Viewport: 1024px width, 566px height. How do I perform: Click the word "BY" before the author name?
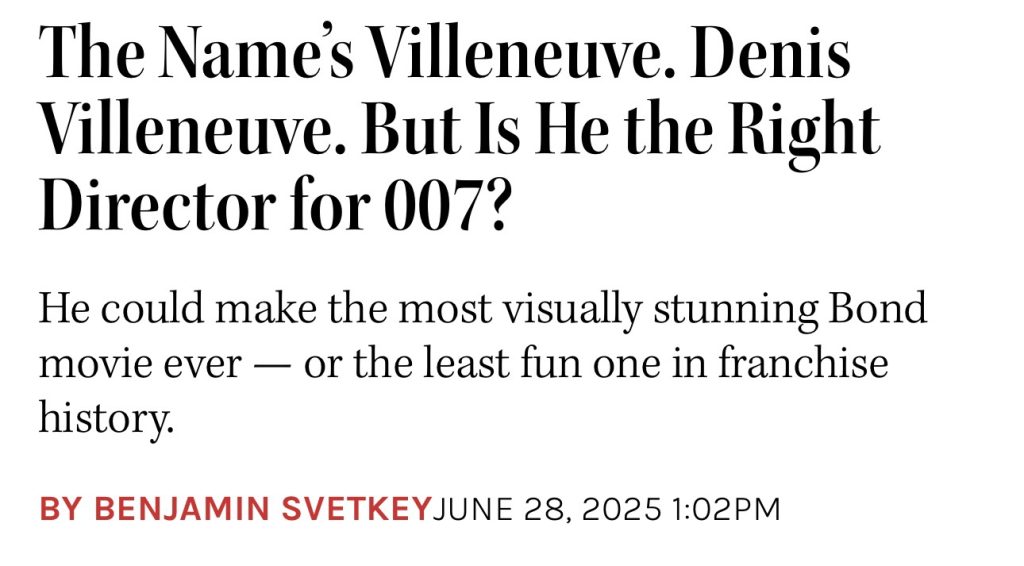pos(60,509)
